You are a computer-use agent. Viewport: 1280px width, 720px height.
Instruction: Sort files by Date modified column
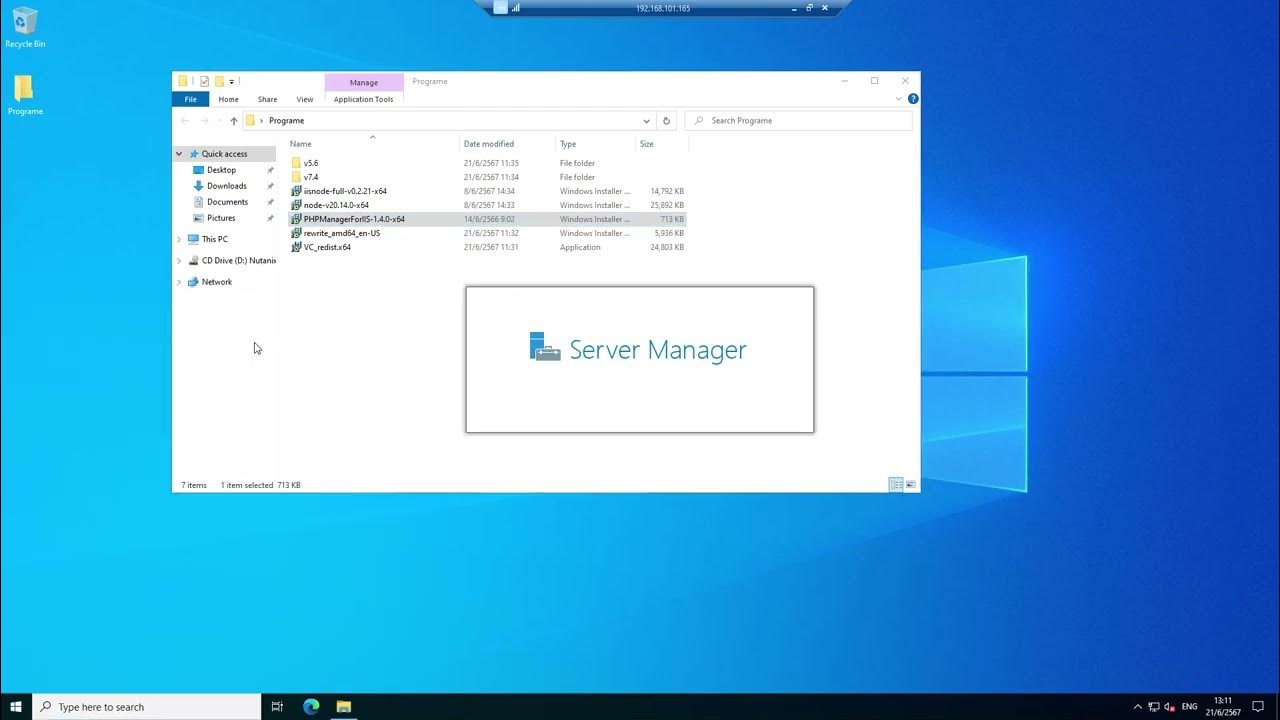click(x=507, y=144)
